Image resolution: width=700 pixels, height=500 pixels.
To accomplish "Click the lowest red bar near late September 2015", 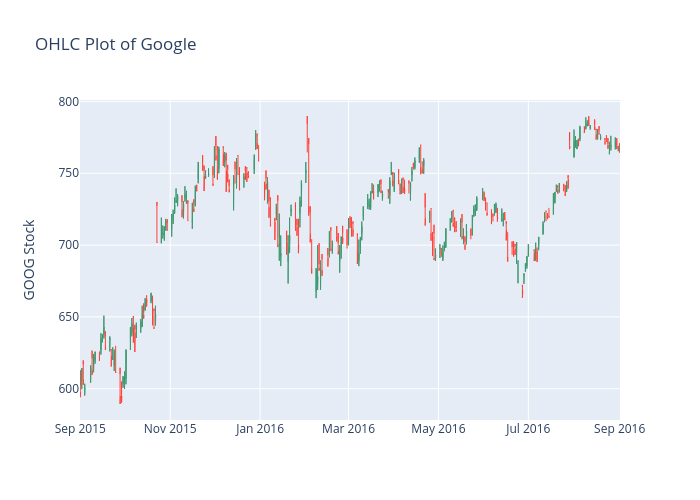I will coord(120,390).
